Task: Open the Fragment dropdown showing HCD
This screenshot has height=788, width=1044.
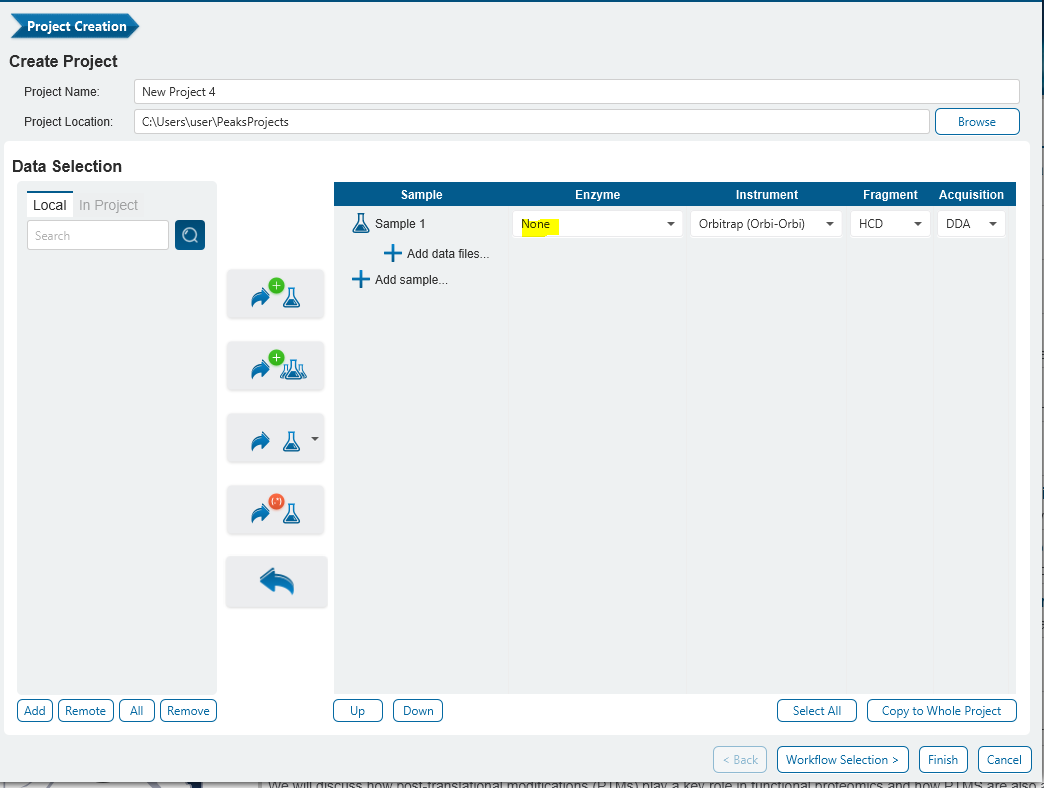Action: pos(890,224)
